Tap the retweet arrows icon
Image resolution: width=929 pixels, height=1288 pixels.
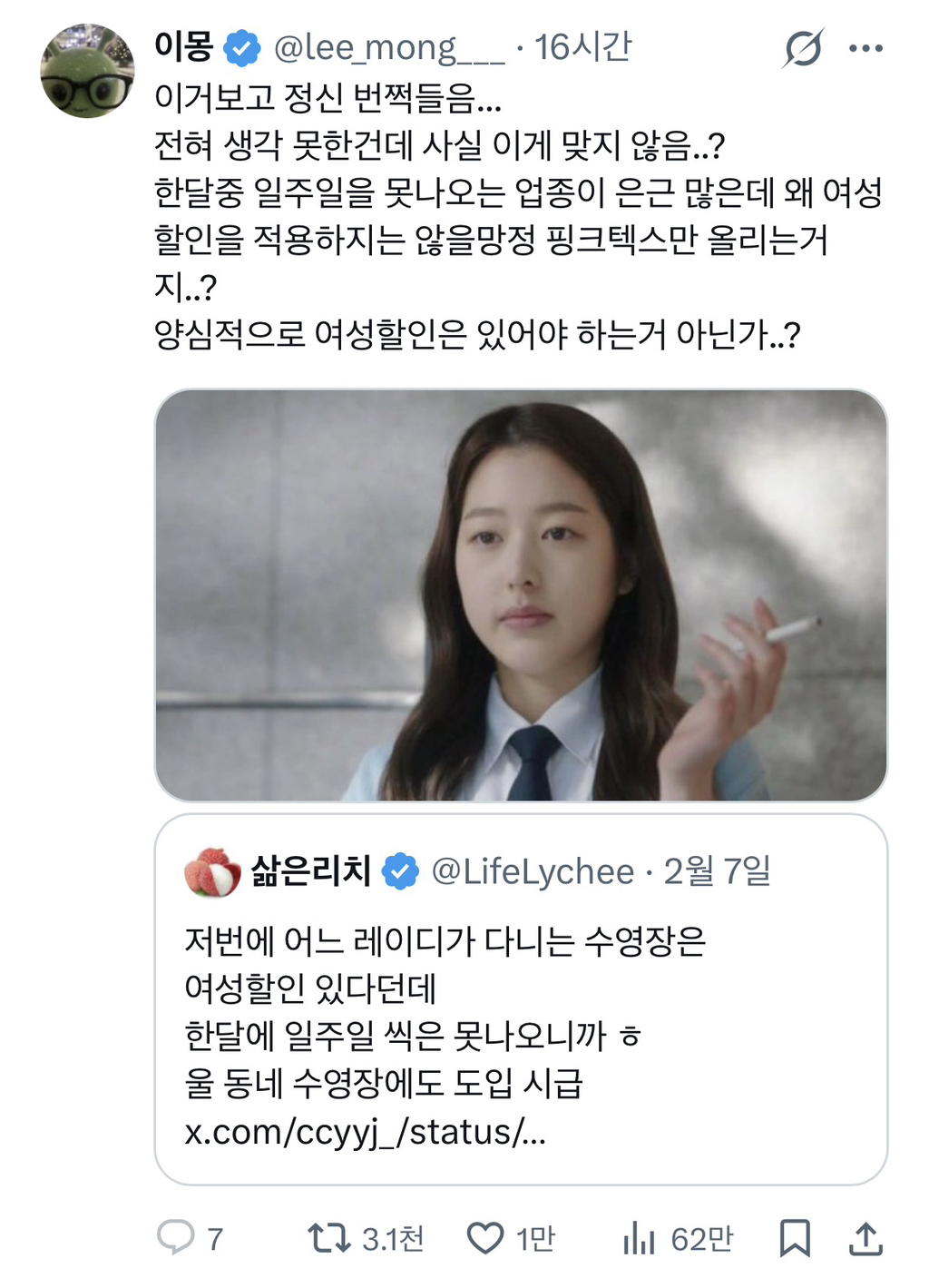coord(328,1238)
